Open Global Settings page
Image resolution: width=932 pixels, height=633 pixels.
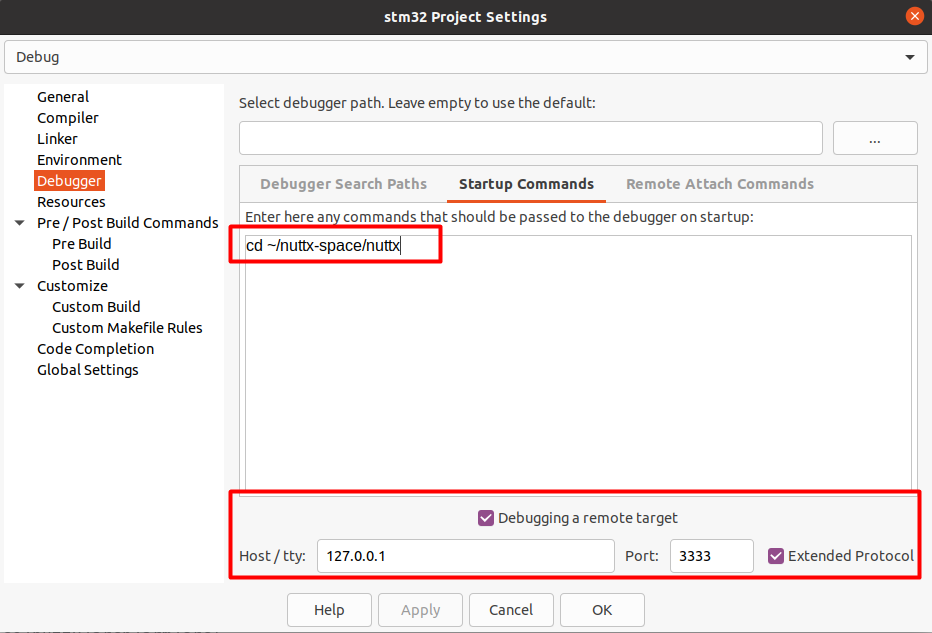(88, 370)
